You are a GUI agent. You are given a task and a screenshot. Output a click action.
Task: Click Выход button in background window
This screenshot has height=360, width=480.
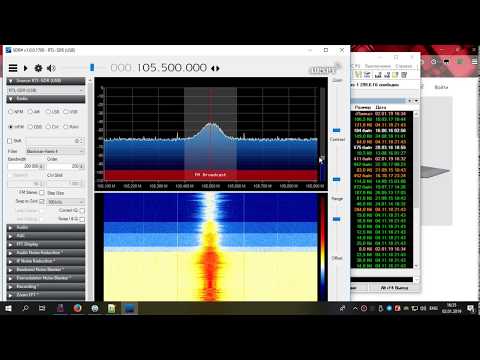pyautogui.click(x=394, y=287)
